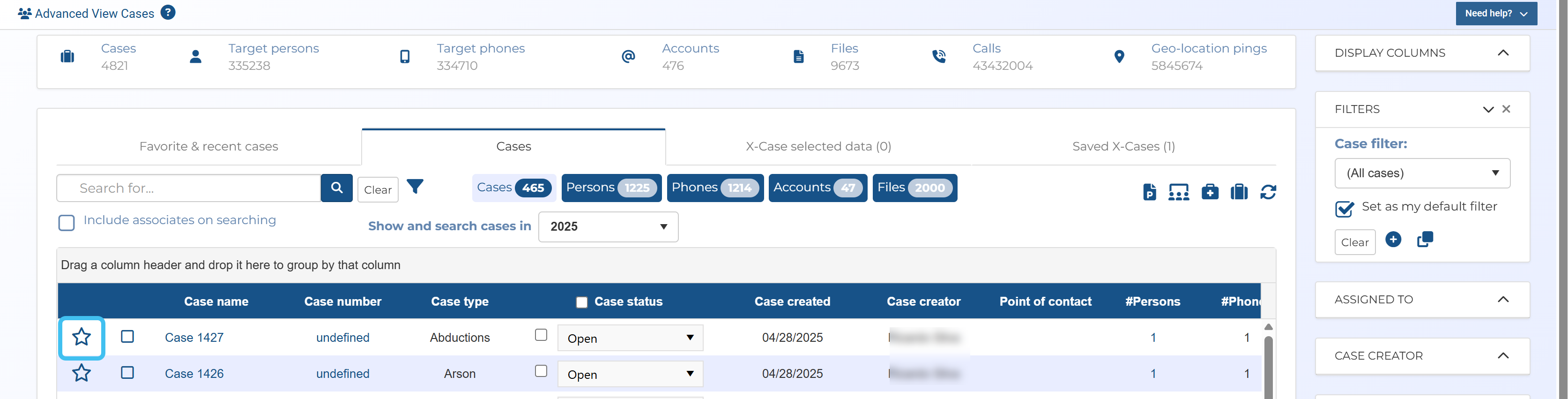Open the Case 1426 link

pyautogui.click(x=194, y=373)
